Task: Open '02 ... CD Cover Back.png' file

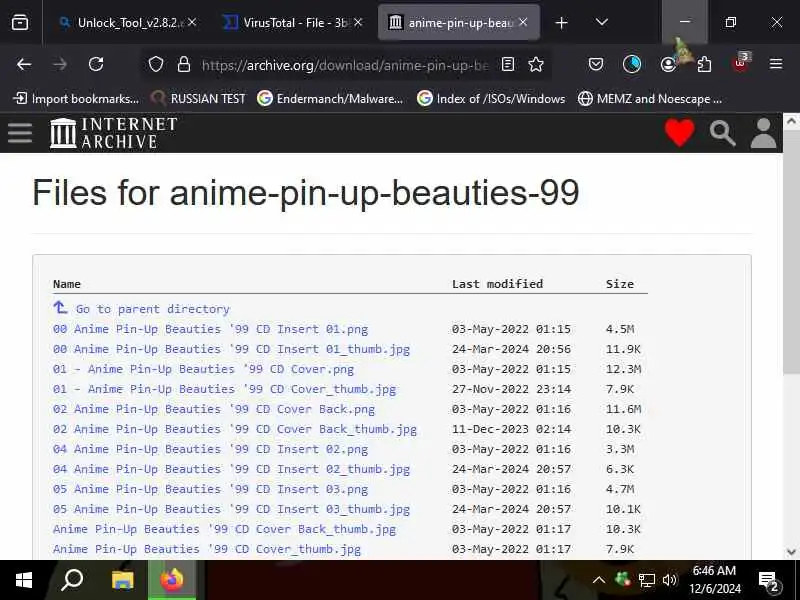Action: pyautogui.click(x=214, y=409)
